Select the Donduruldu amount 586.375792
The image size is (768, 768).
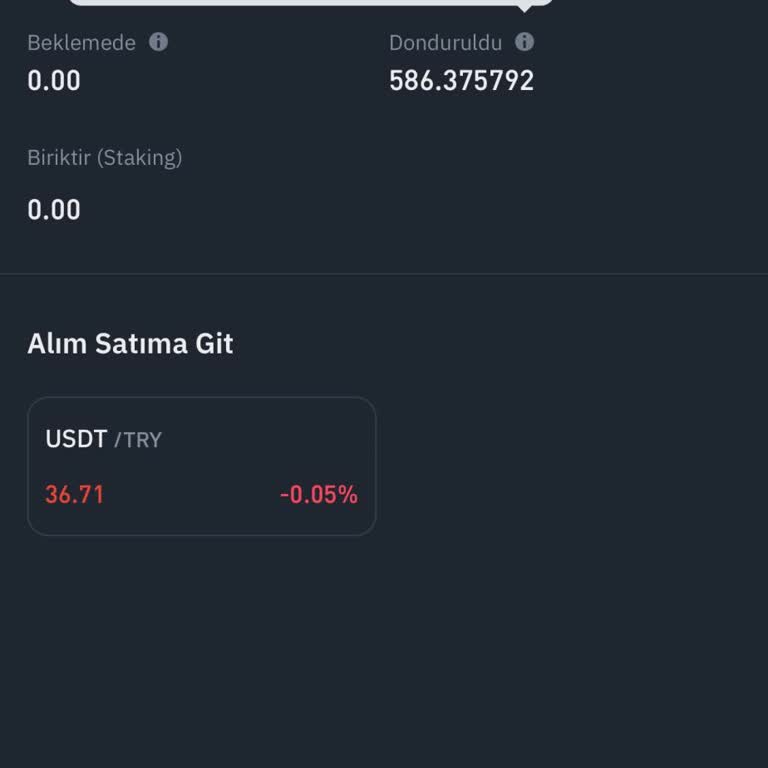(461, 81)
